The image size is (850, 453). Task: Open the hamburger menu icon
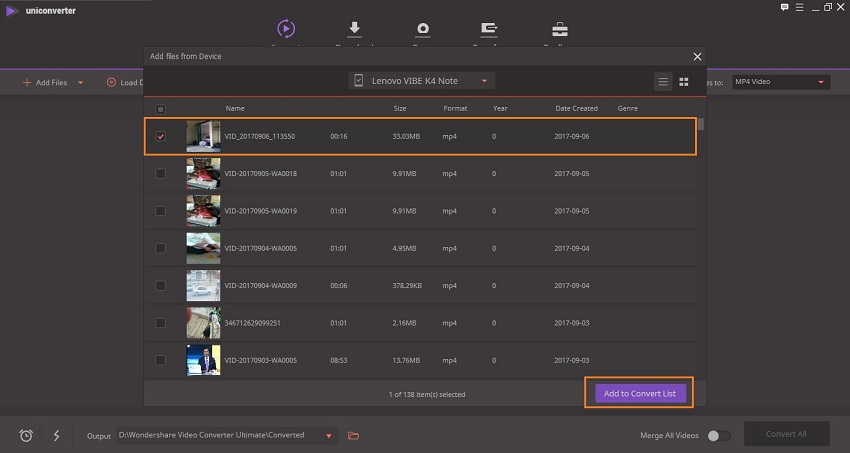point(800,7)
